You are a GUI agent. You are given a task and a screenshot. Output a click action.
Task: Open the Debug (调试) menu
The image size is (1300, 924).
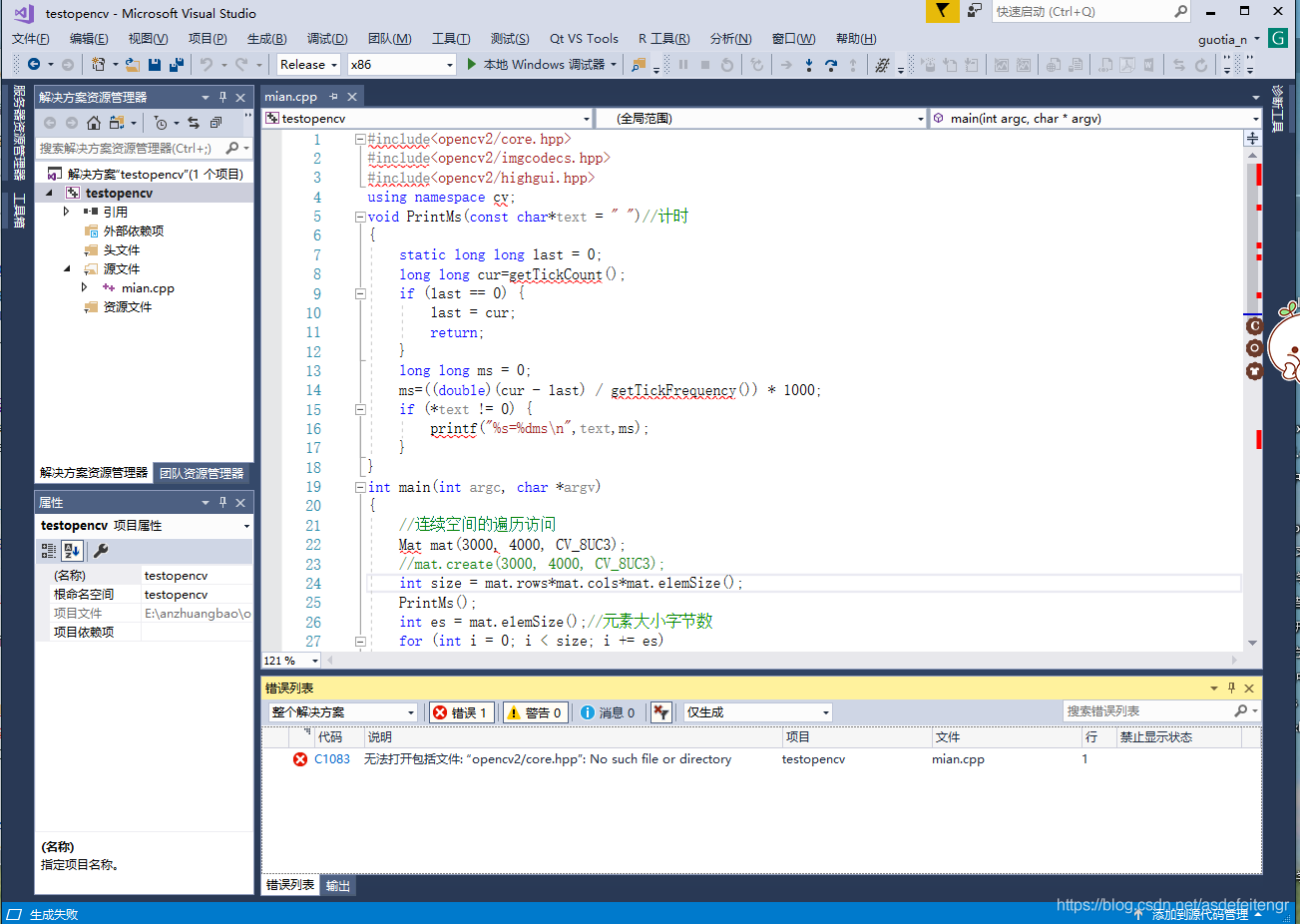[x=327, y=39]
